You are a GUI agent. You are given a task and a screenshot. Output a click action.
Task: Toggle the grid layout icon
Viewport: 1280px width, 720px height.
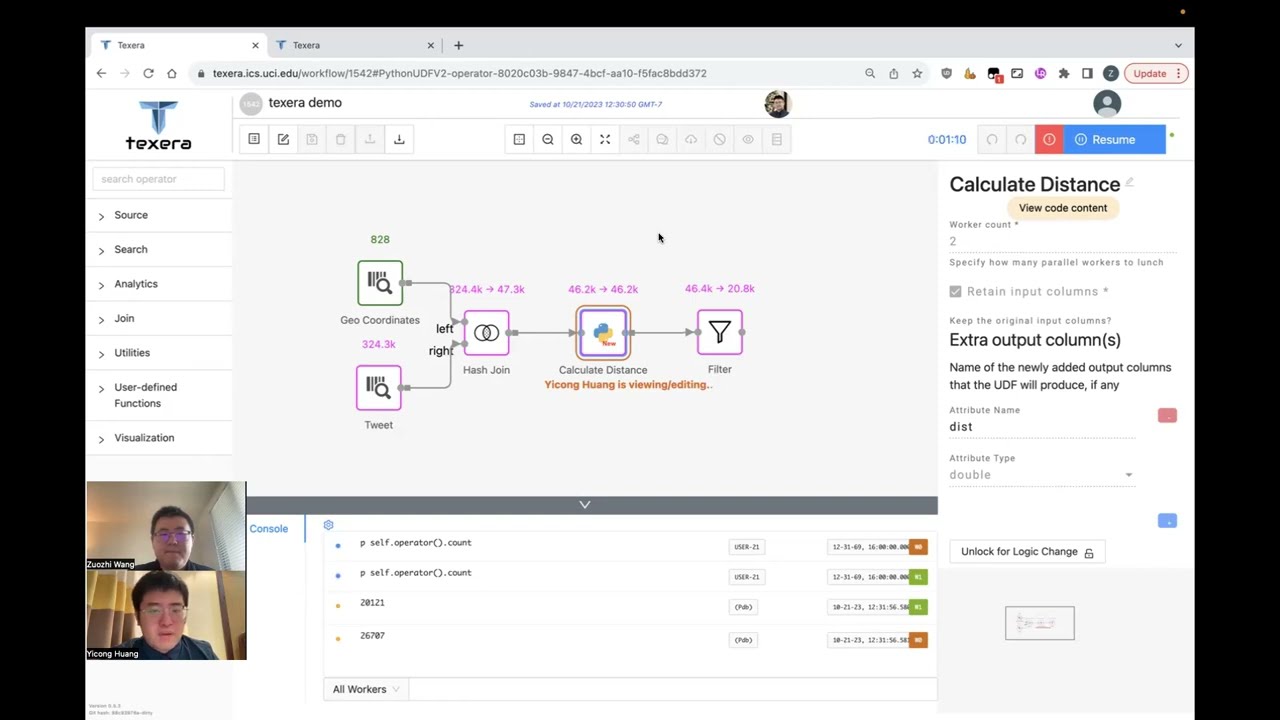tap(519, 139)
